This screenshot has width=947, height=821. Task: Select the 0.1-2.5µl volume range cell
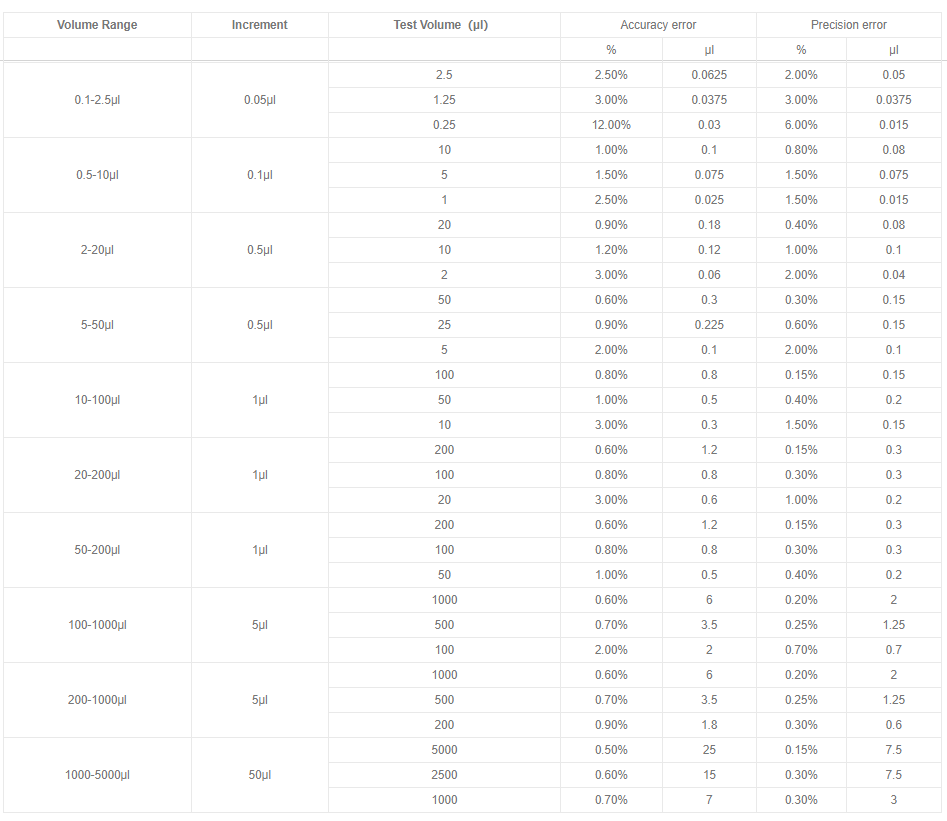[x=97, y=100]
